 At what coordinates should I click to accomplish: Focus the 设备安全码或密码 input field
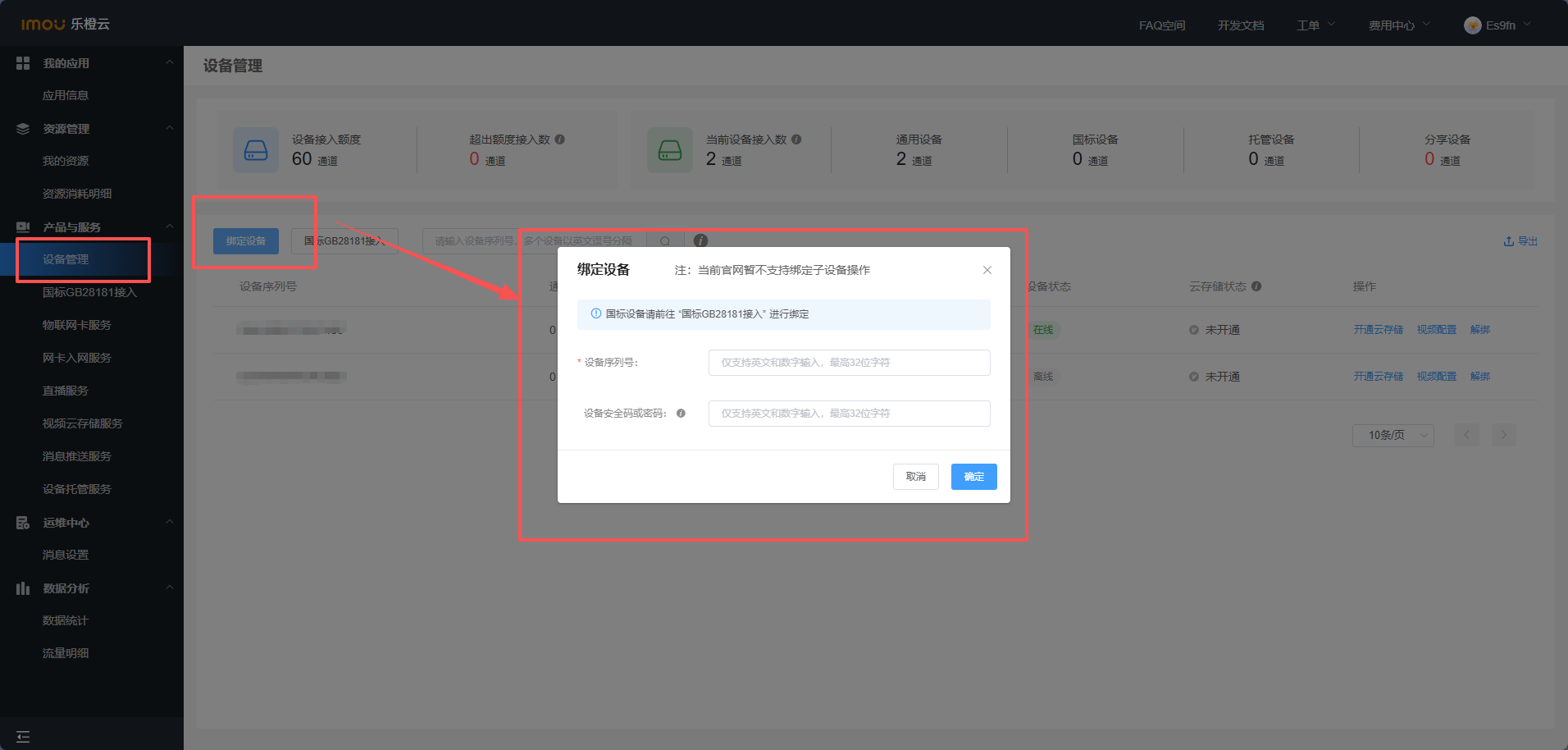850,414
